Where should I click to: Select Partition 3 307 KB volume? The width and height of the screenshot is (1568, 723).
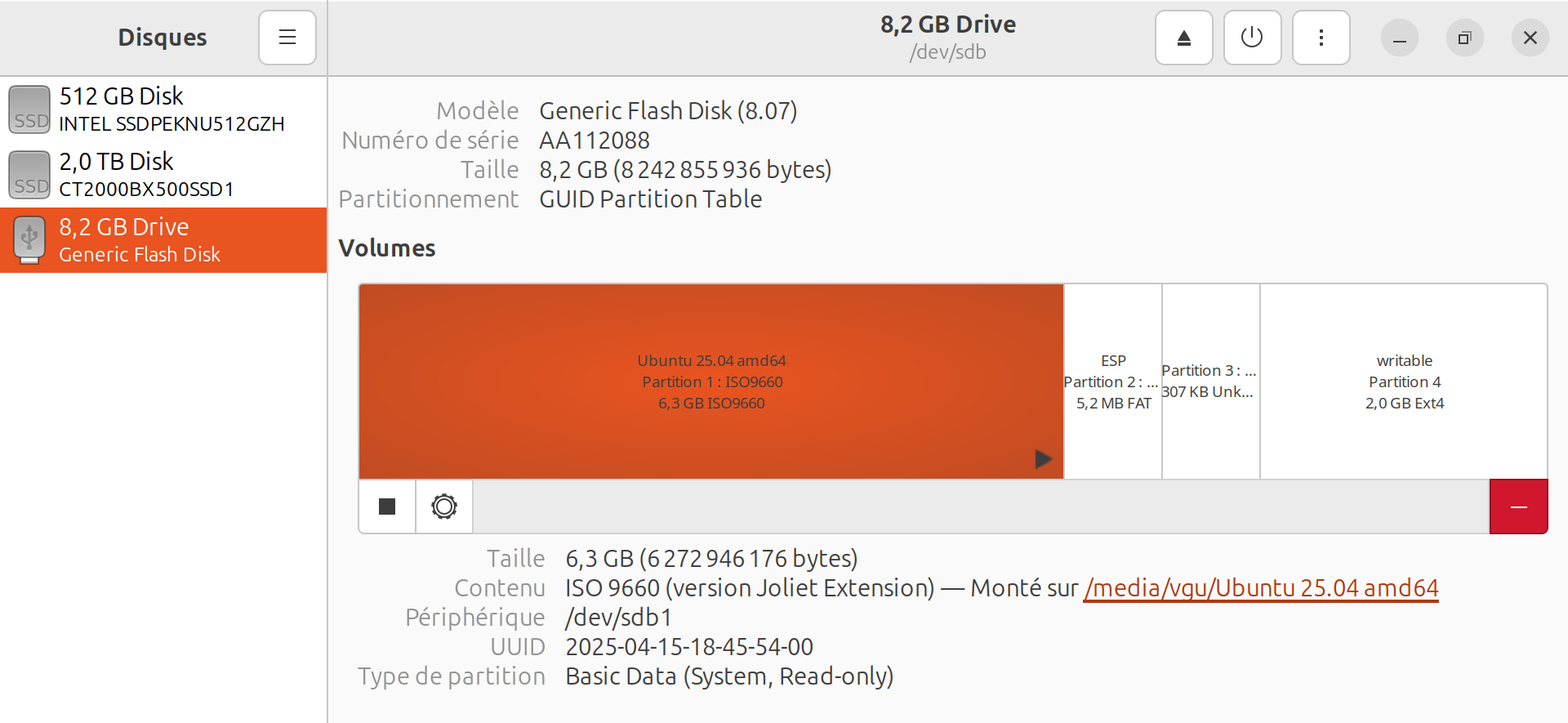(x=1211, y=382)
